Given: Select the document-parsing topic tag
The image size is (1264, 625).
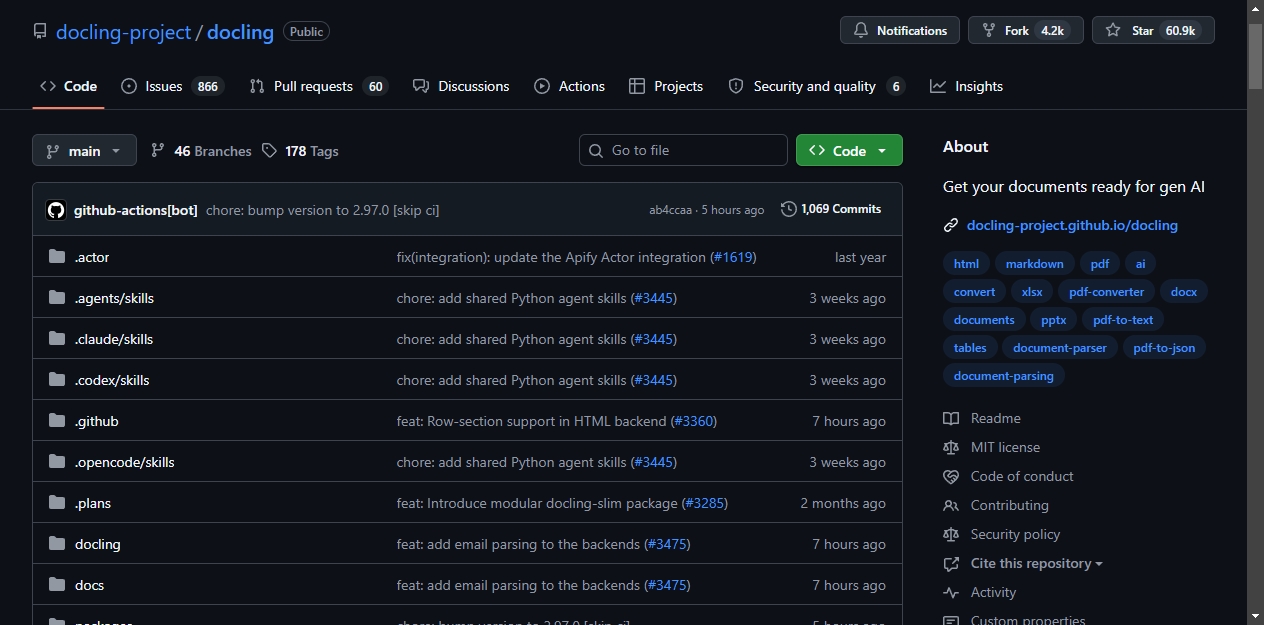Looking at the screenshot, I should coord(1004,376).
